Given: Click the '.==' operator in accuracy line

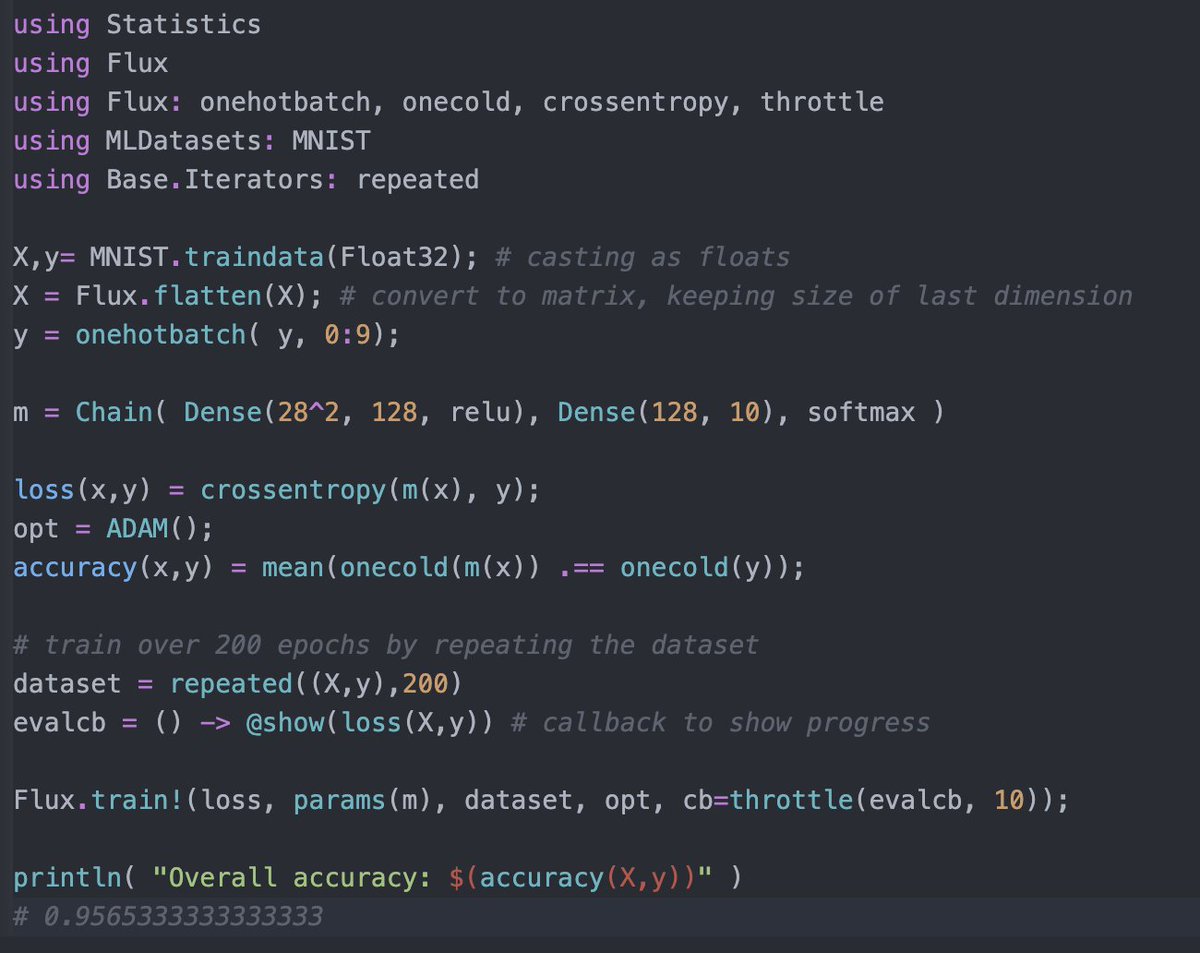Looking at the screenshot, I should pos(581,567).
